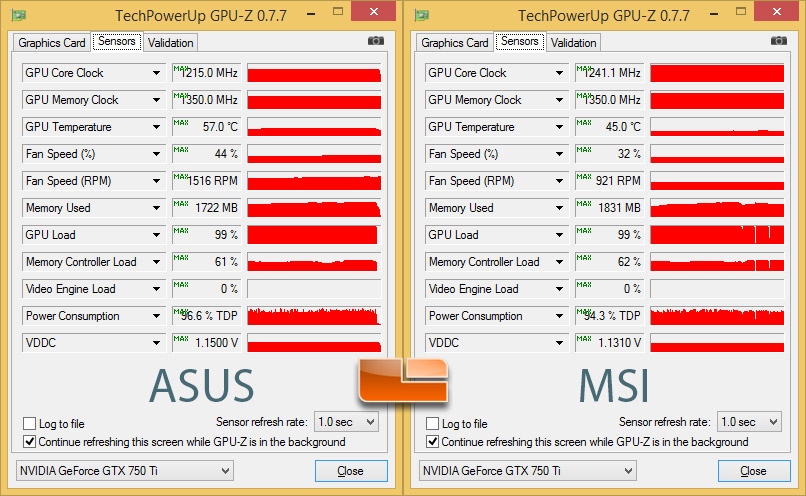Enable Log to file in MSI window
Image resolution: width=806 pixels, height=496 pixels.
tap(432, 424)
